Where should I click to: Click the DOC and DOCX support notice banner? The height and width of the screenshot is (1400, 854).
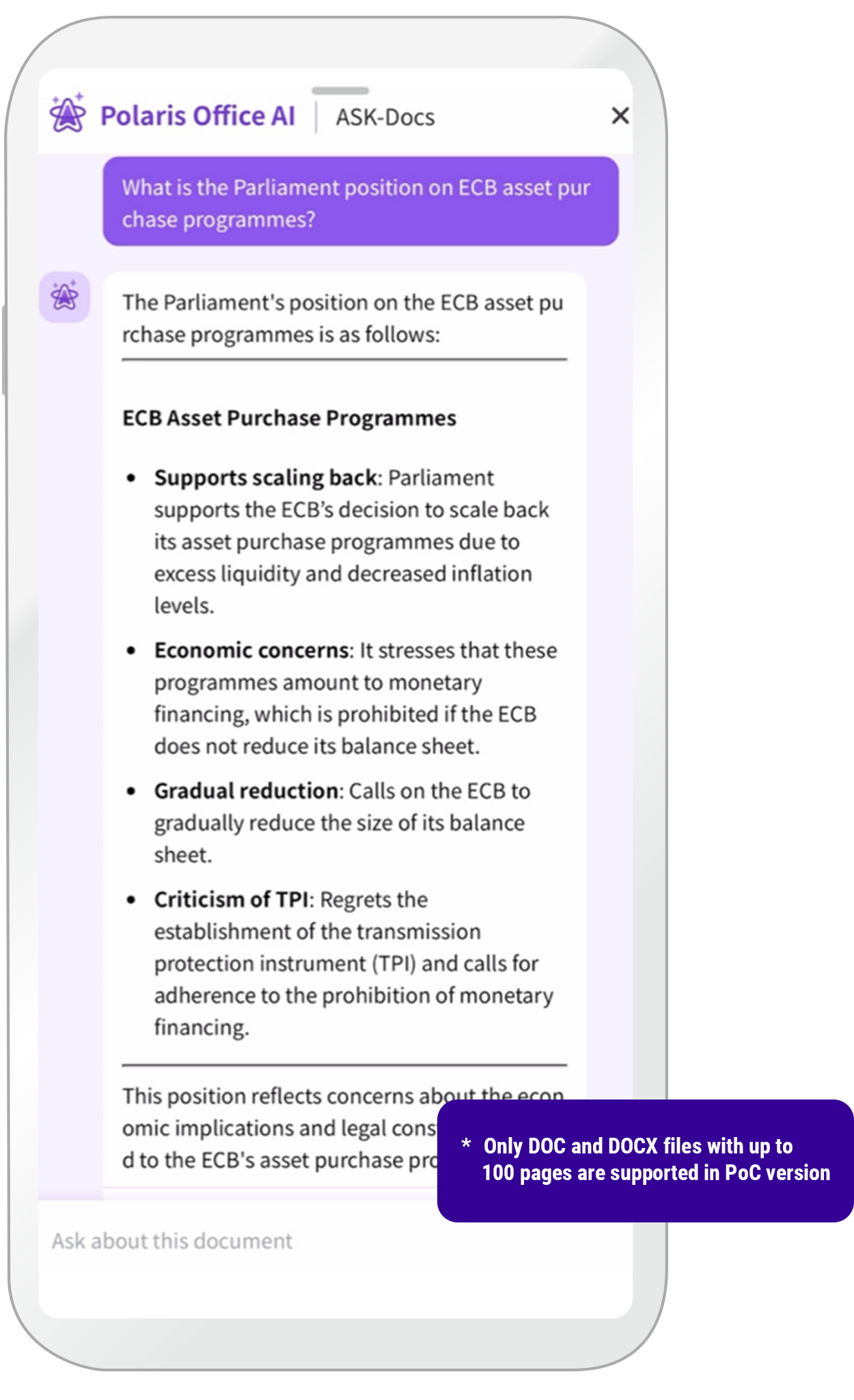[x=645, y=1160]
